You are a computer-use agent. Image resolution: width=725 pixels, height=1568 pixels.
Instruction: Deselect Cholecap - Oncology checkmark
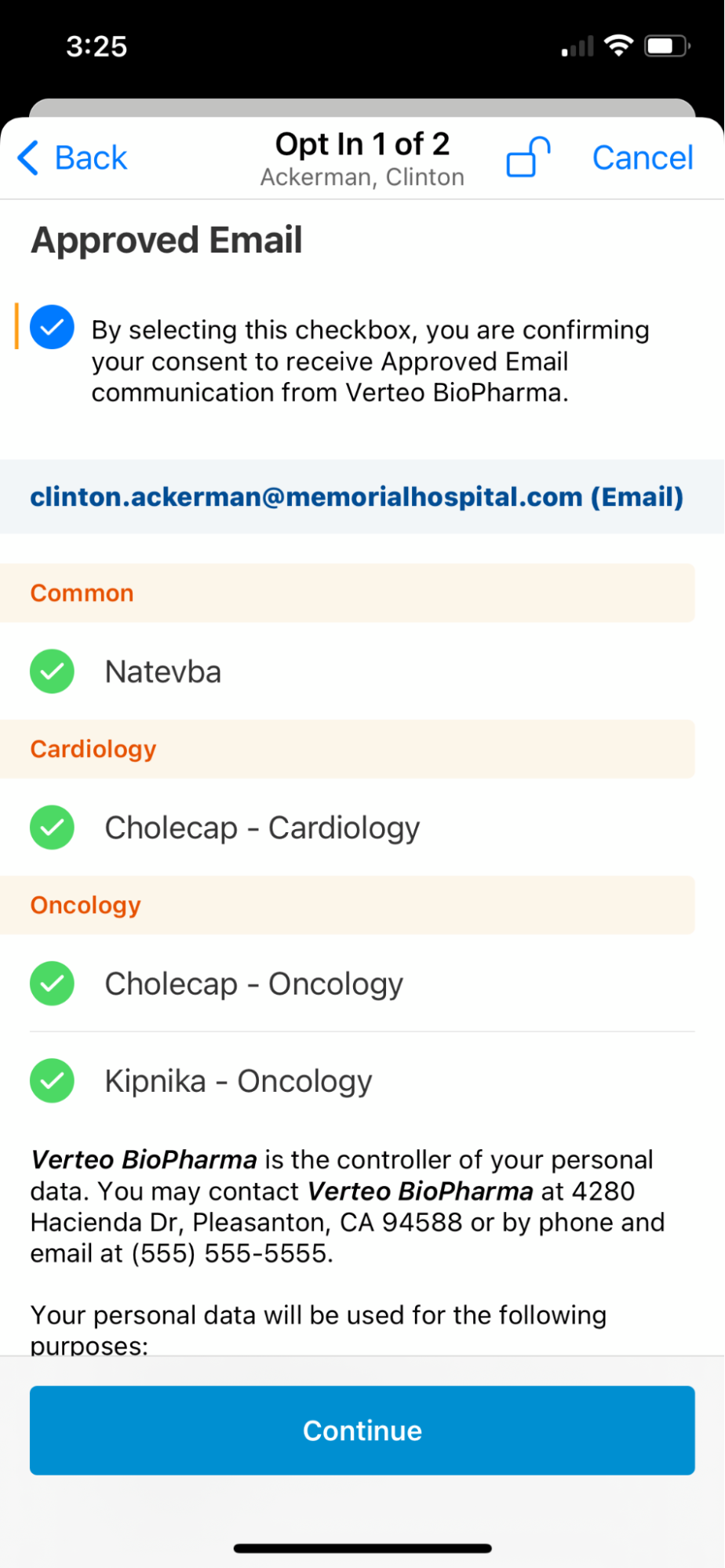53,984
